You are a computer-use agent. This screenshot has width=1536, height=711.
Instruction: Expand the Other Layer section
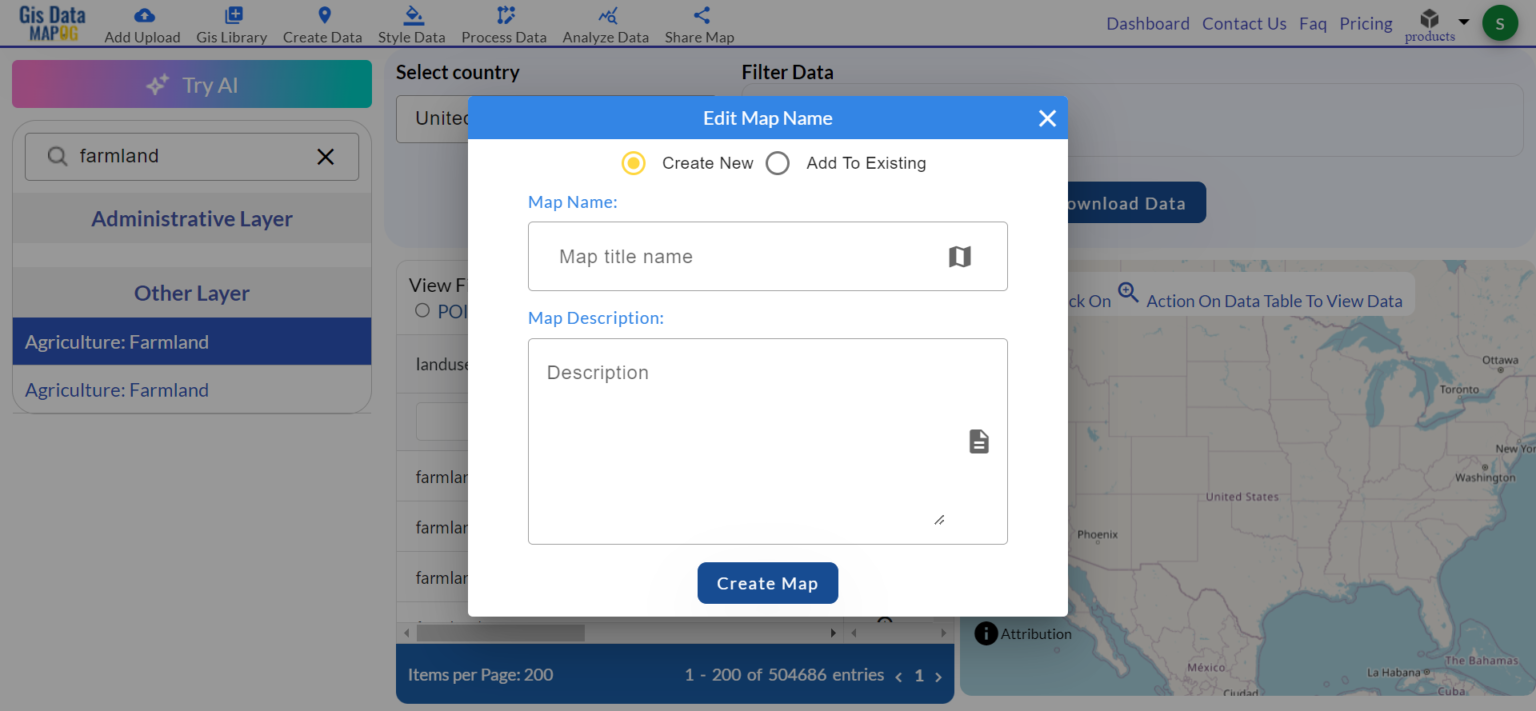[192, 293]
